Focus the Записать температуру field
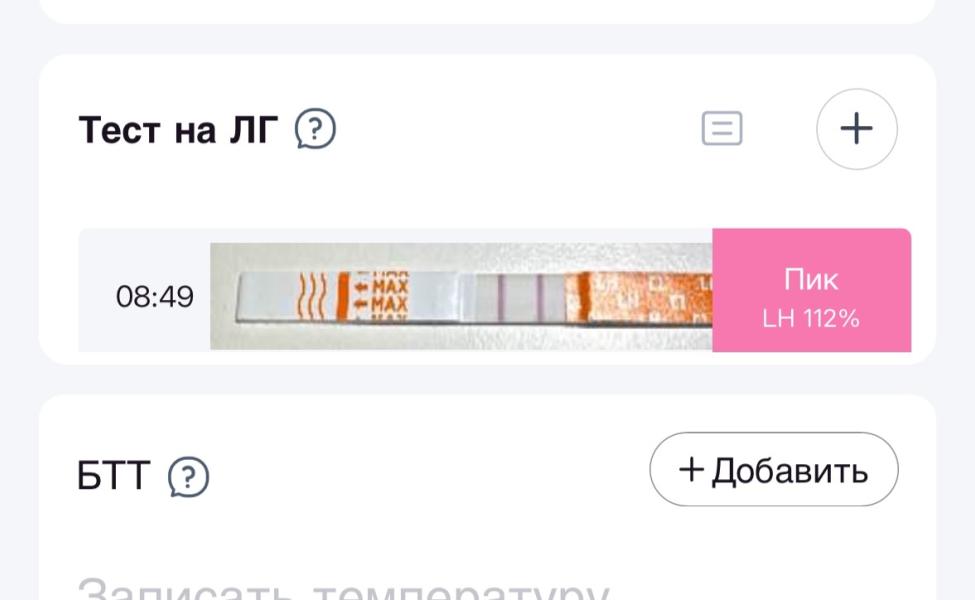Viewport: 975px width, 600px height. coord(343,589)
